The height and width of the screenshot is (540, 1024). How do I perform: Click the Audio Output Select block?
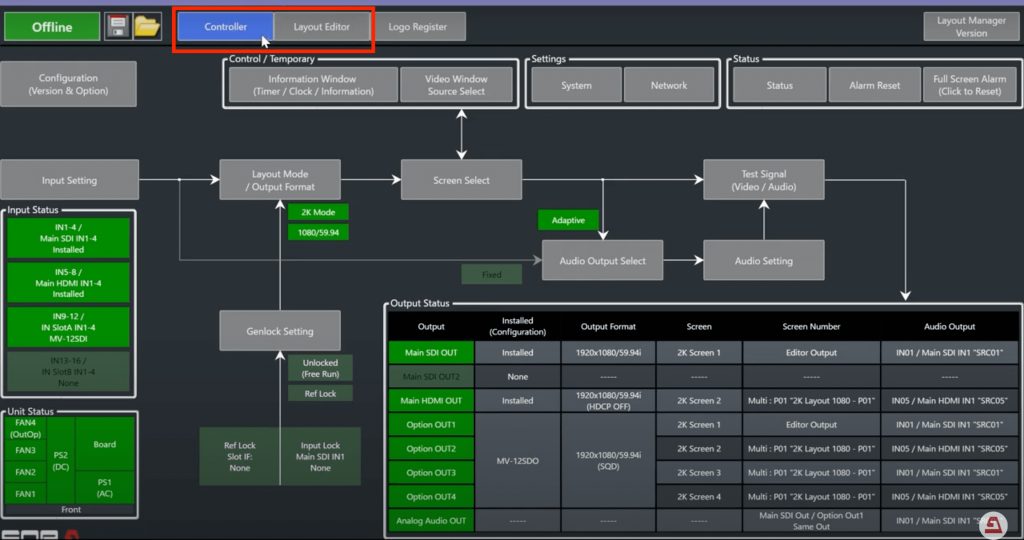(x=603, y=261)
